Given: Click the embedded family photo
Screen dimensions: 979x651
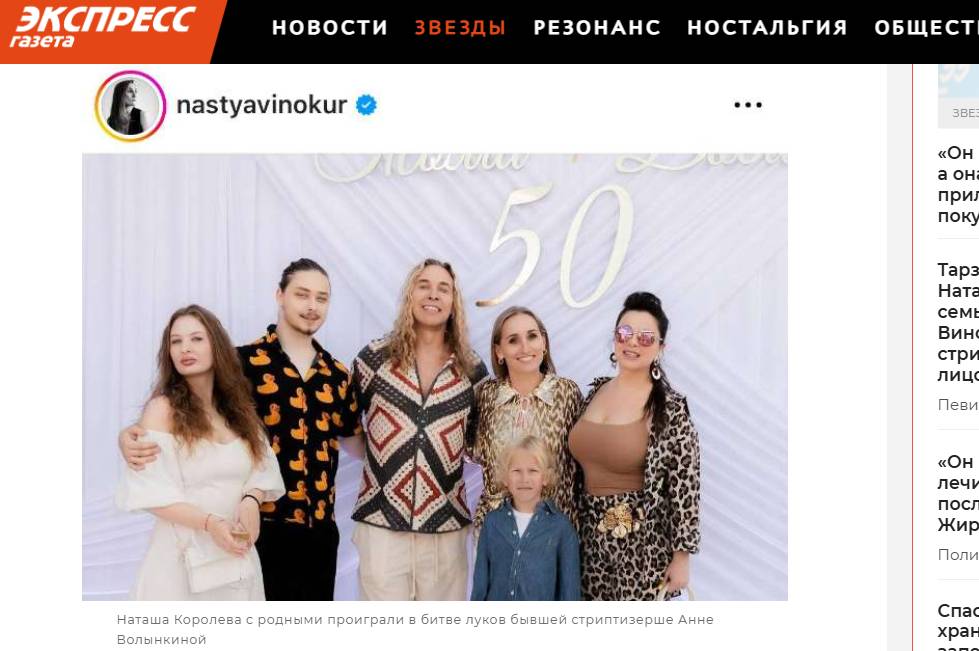Looking at the screenshot, I should click(435, 377).
